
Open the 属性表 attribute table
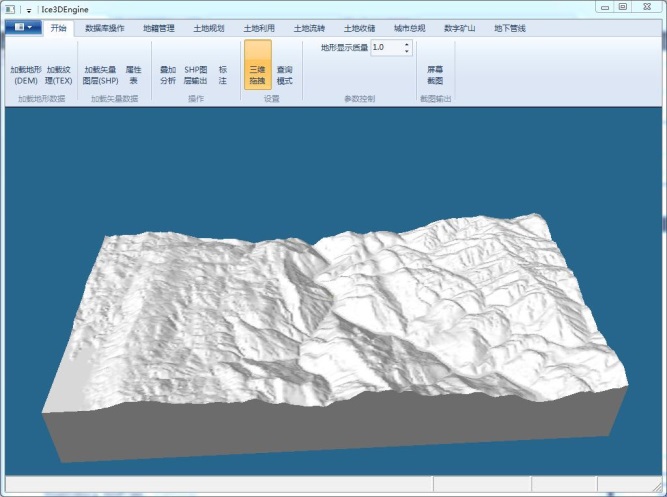pos(133,74)
